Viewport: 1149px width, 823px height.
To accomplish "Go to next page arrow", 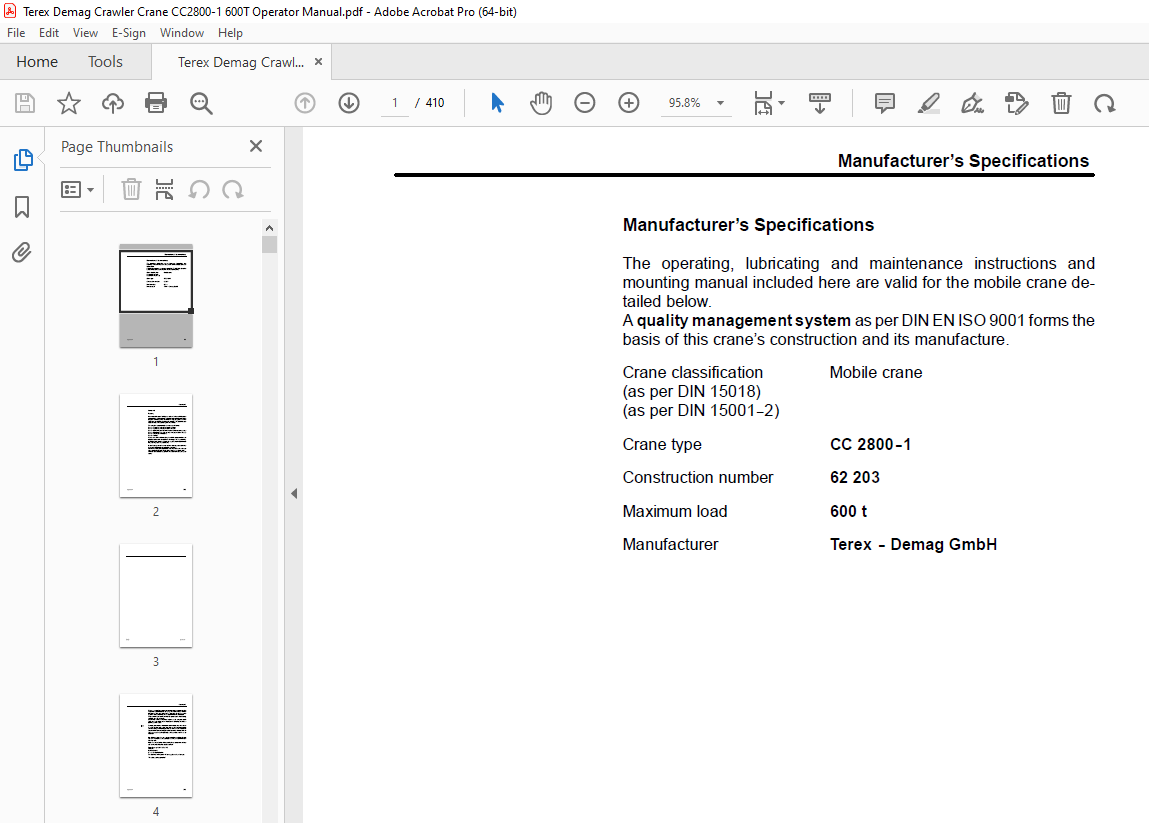I will coord(349,103).
